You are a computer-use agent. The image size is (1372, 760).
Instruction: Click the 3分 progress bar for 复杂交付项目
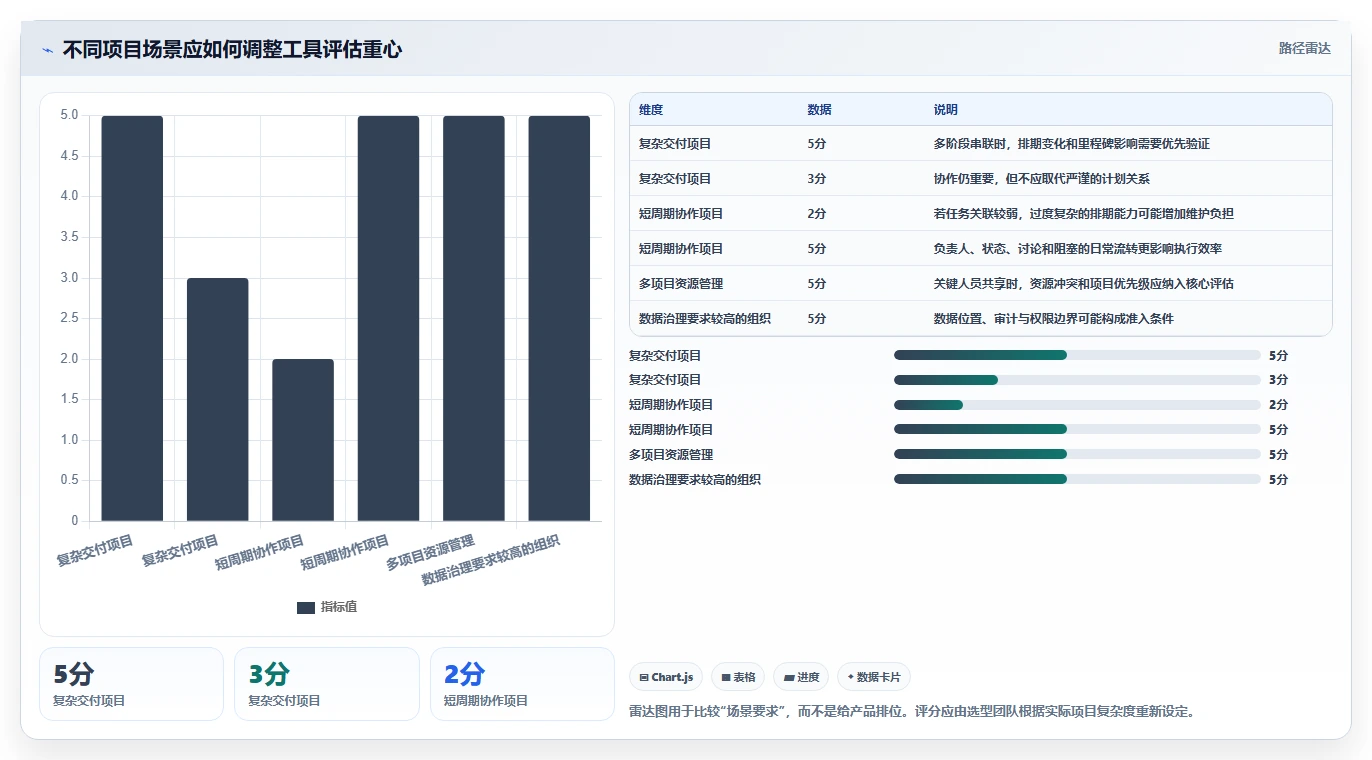pyautogui.click(x=1077, y=380)
